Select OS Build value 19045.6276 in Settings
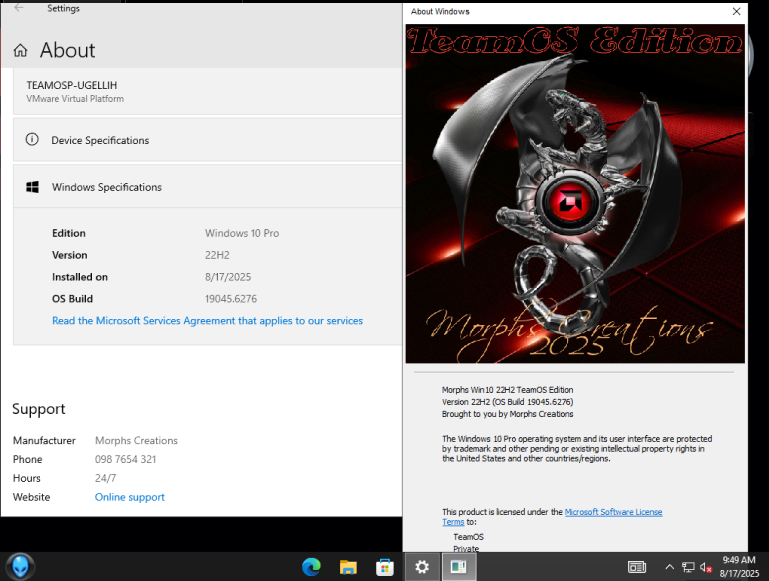This screenshot has height=581, width=769. click(231, 299)
